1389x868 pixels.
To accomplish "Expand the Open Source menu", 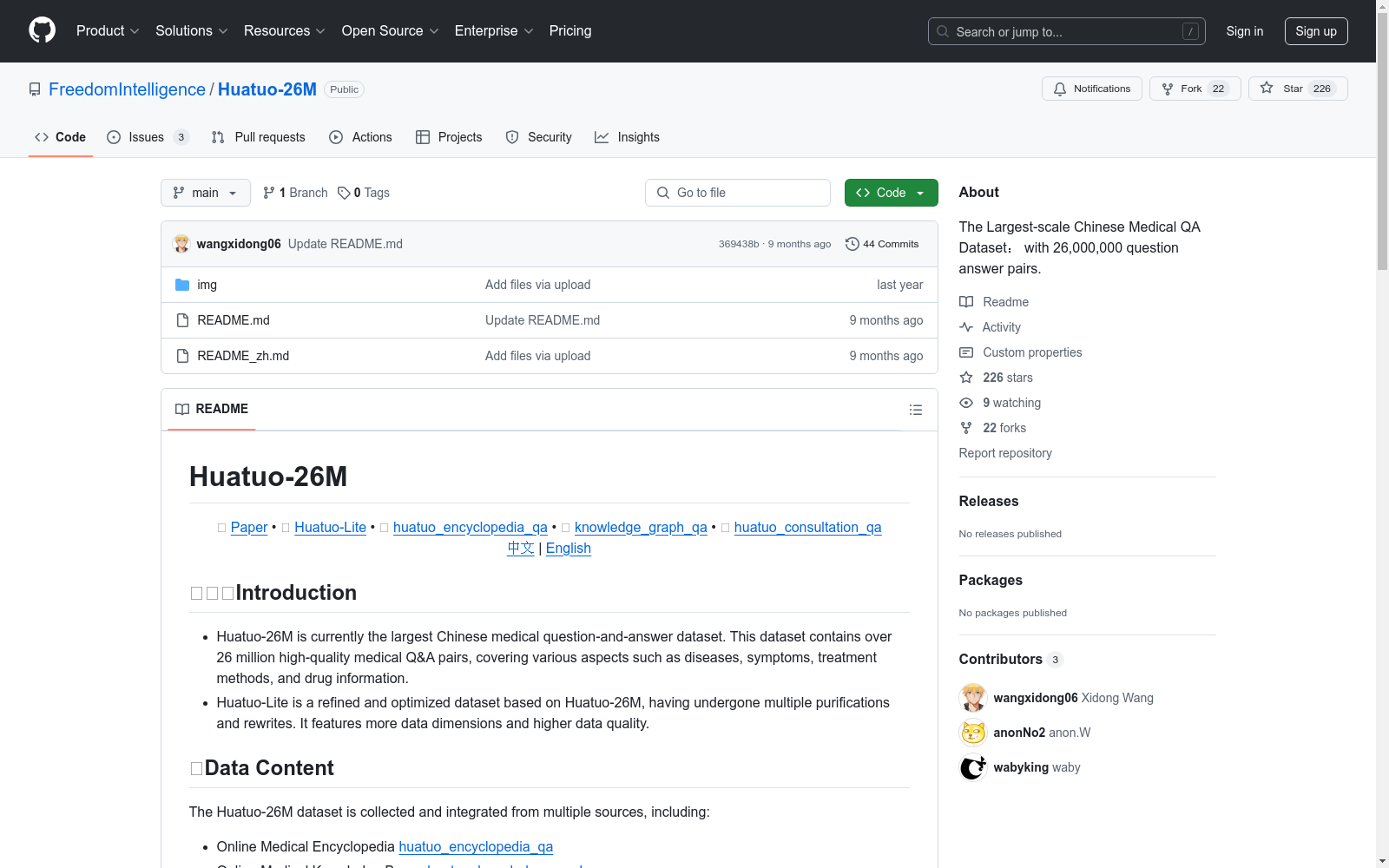I will tap(391, 30).
